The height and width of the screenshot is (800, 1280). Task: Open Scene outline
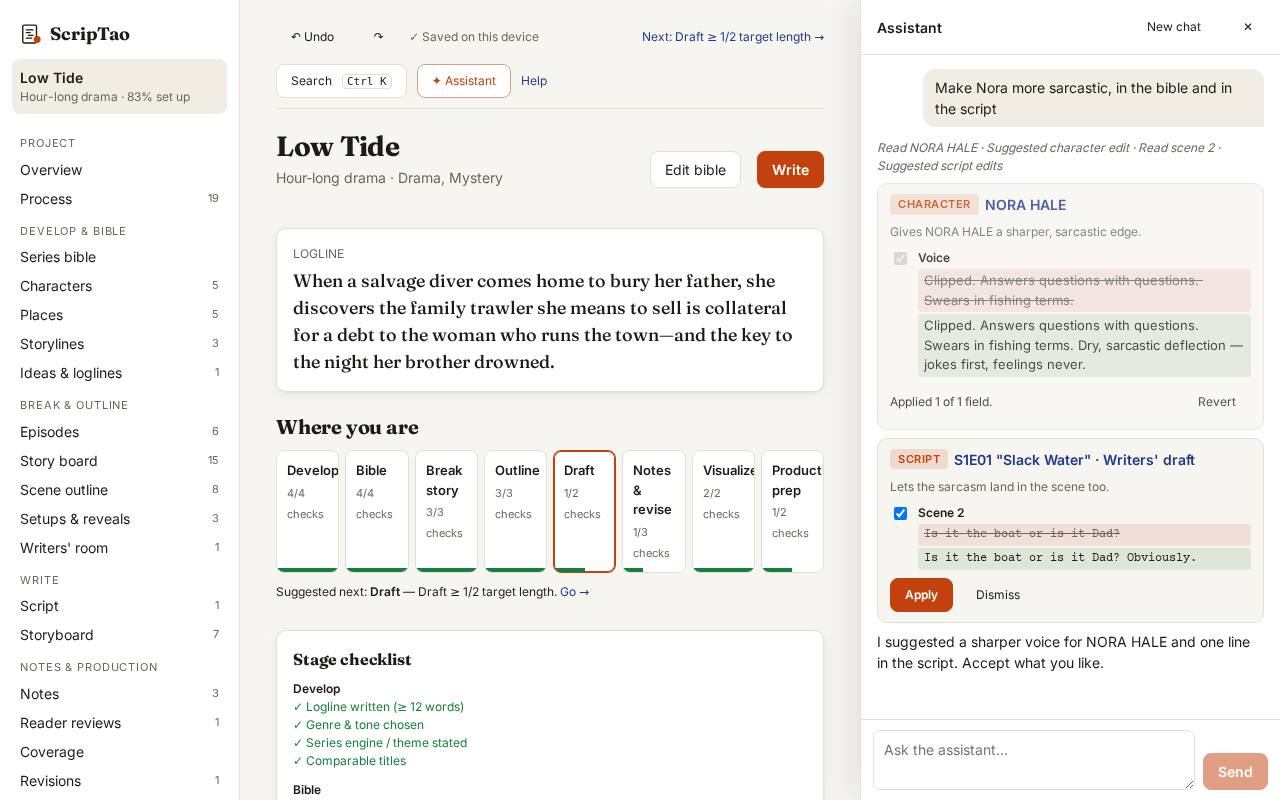(x=119, y=490)
